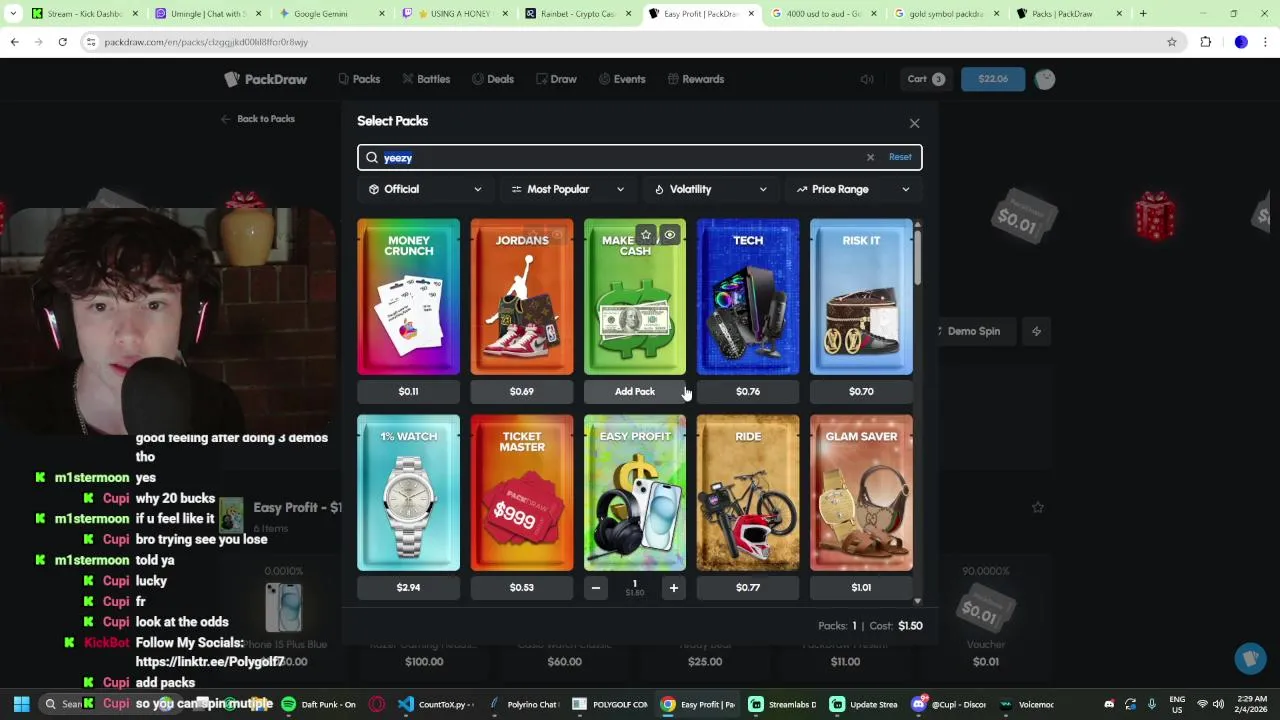1280x720 pixels.
Task: Open Streamlabs taskbar item
Action: (786, 704)
